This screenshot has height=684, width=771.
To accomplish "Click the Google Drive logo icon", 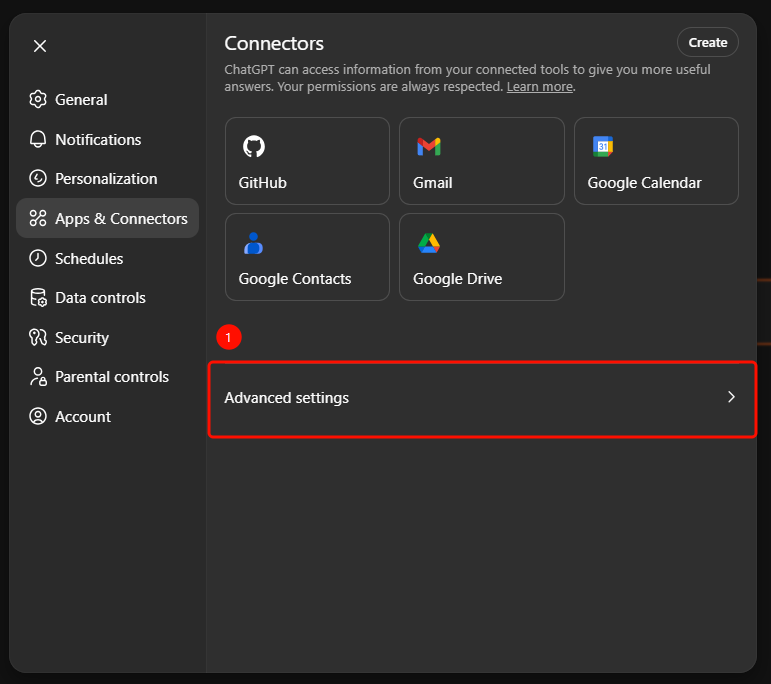I will pyautogui.click(x=428, y=243).
